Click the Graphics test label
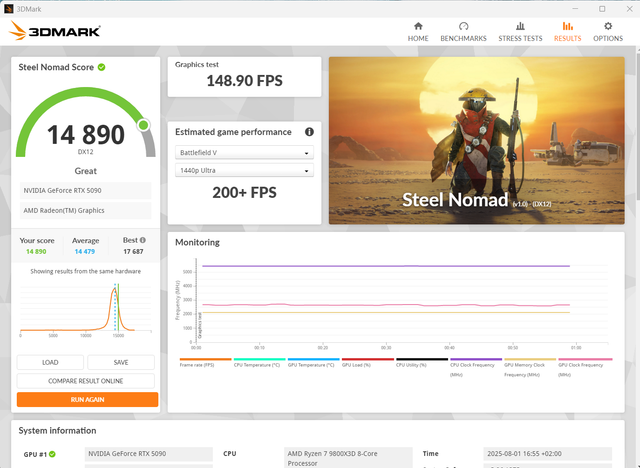The width and height of the screenshot is (640, 468). click(x=197, y=64)
